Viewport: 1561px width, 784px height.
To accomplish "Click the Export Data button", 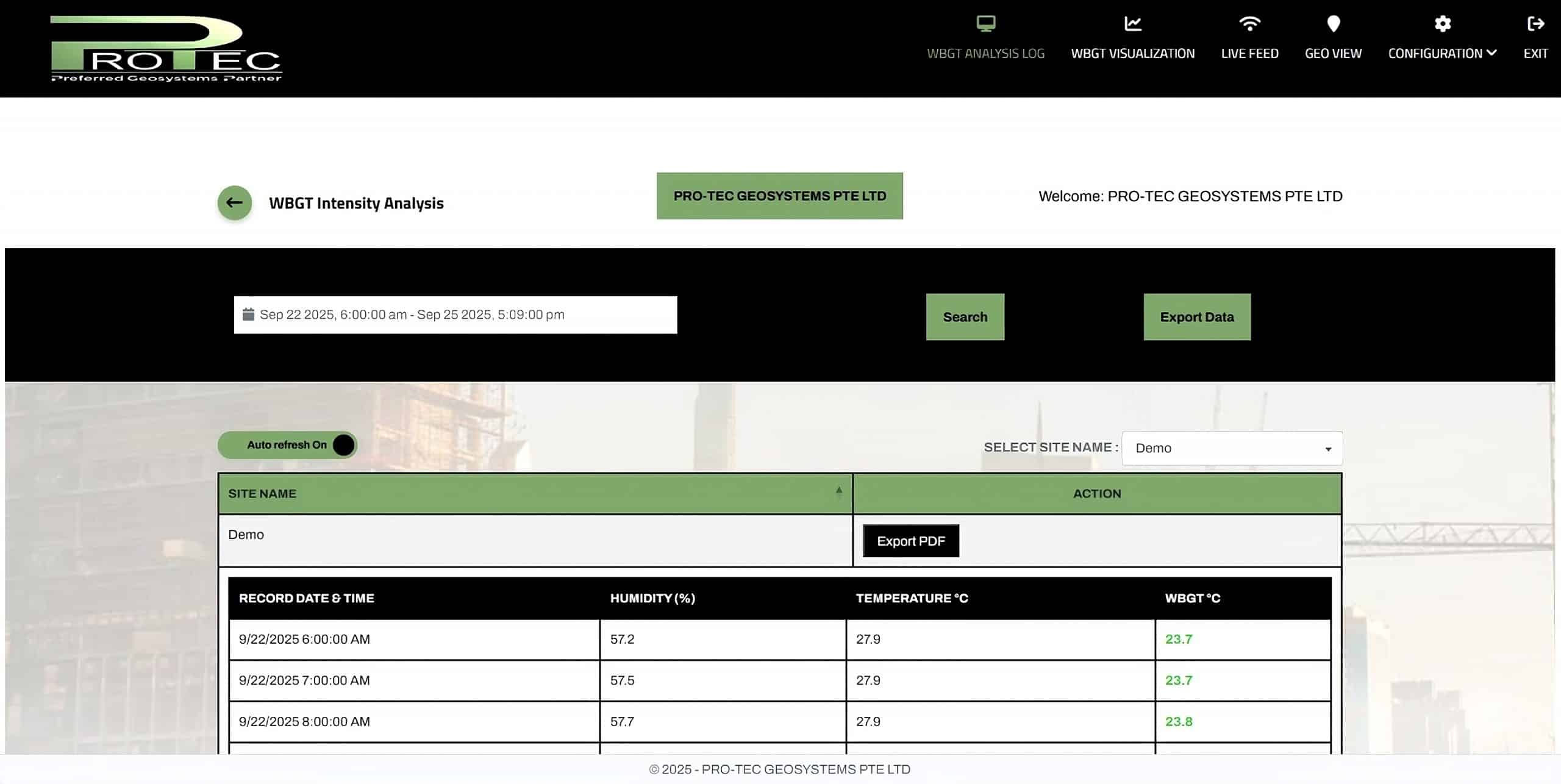I will click(x=1196, y=317).
